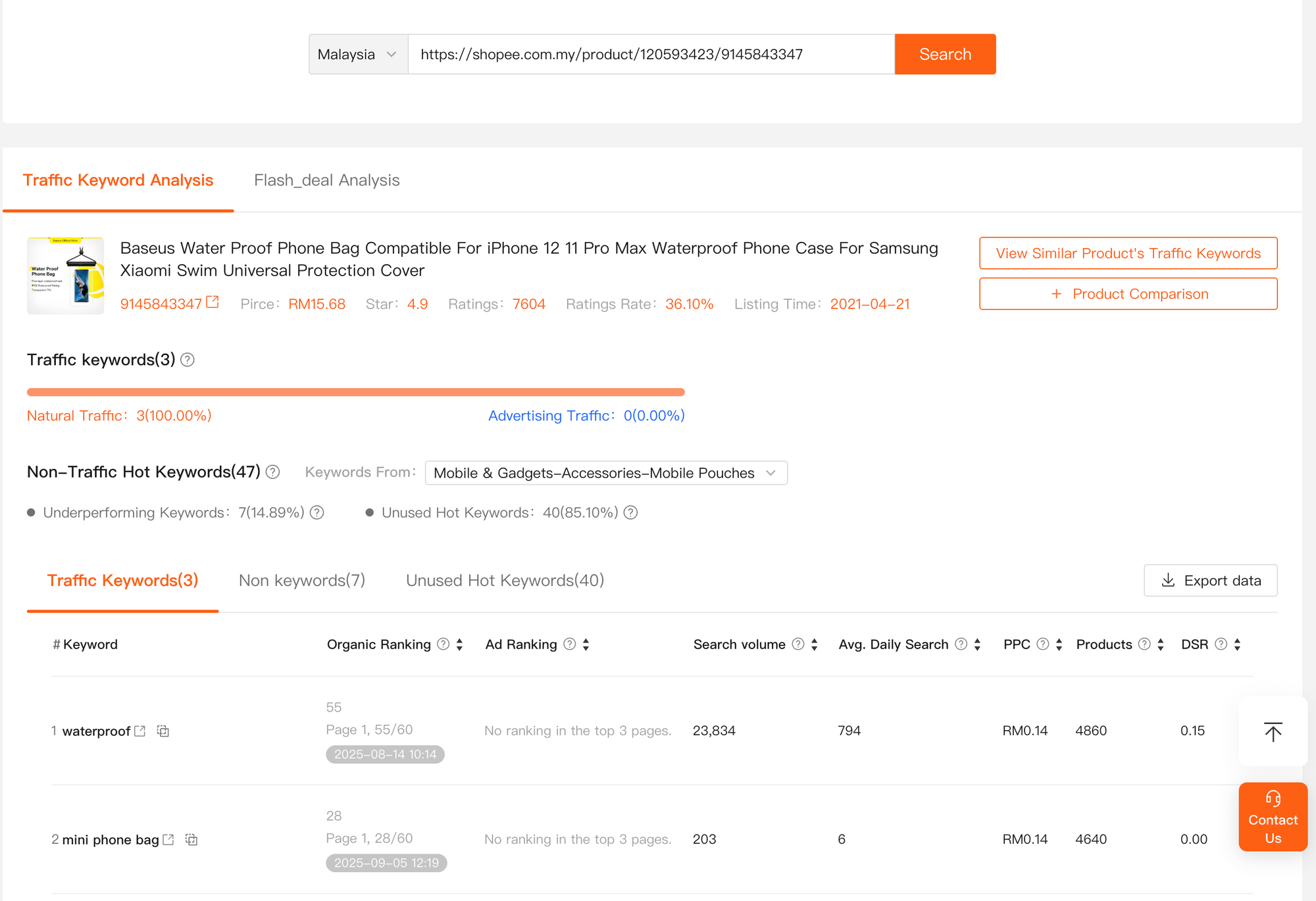Show help for PPC column
The height and width of the screenshot is (901, 1316).
tap(1043, 644)
